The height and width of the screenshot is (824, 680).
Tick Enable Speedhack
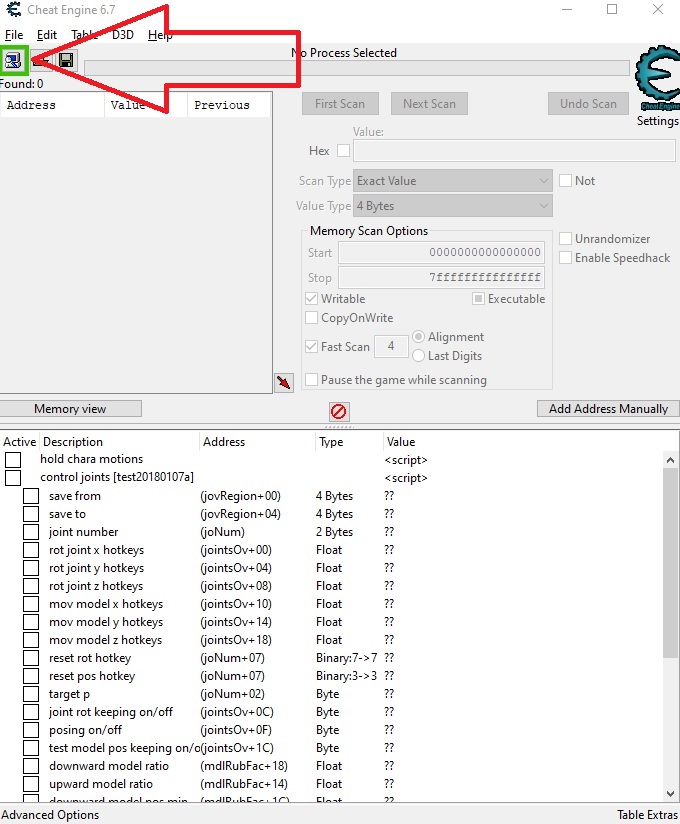click(x=565, y=258)
